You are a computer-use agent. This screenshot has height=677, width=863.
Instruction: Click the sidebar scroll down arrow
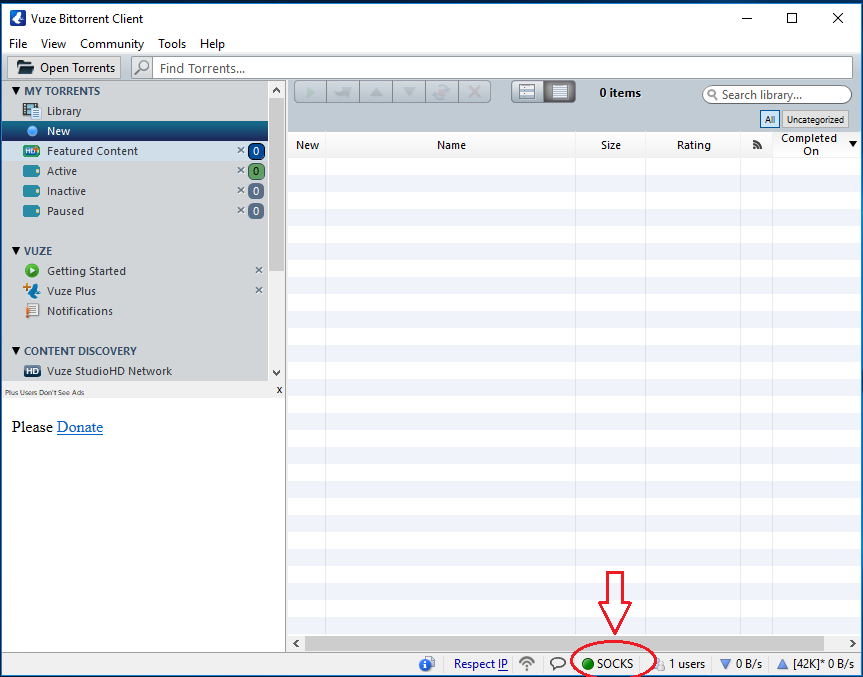(276, 373)
